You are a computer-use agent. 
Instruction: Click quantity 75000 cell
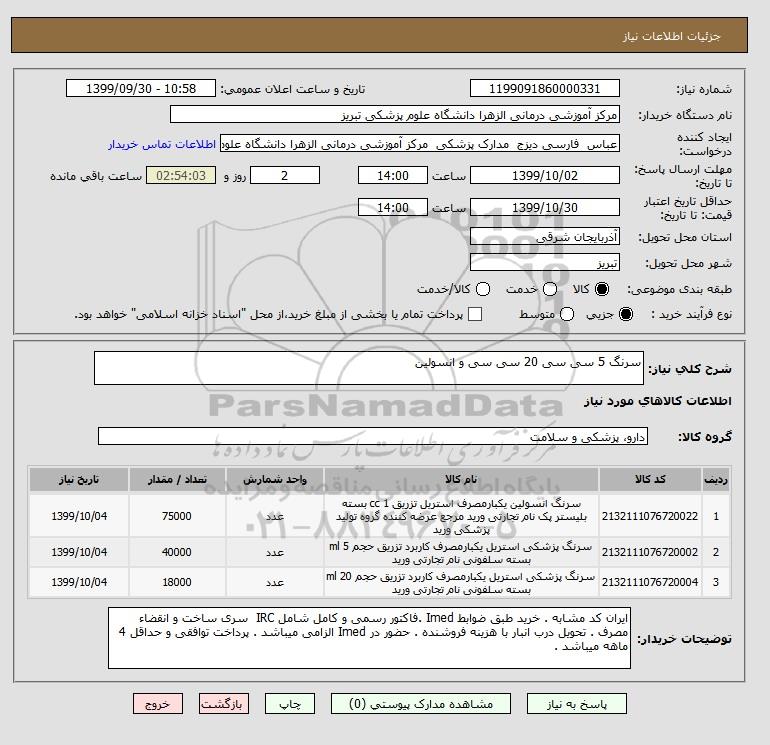177,516
